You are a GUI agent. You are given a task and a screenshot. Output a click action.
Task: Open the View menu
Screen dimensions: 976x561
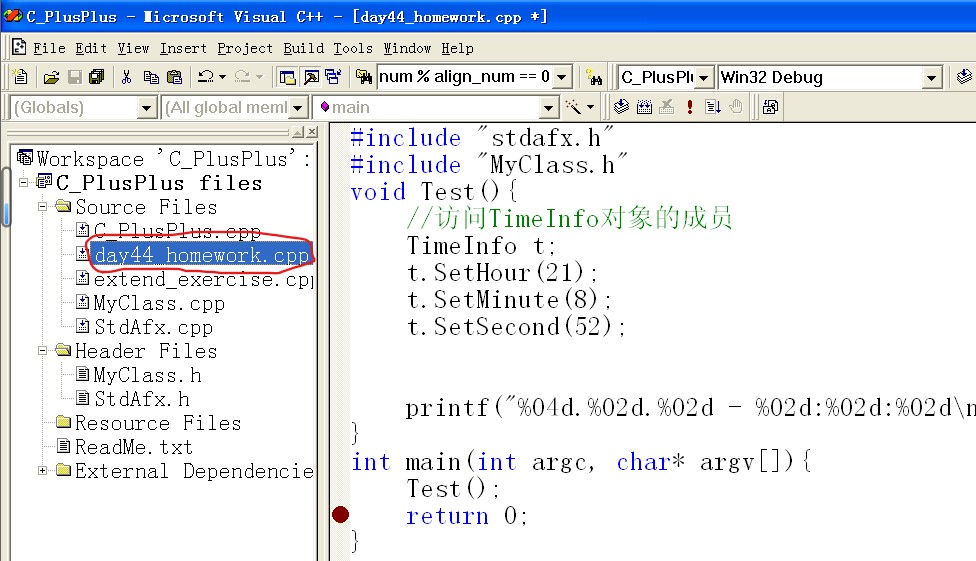click(x=133, y=49)
